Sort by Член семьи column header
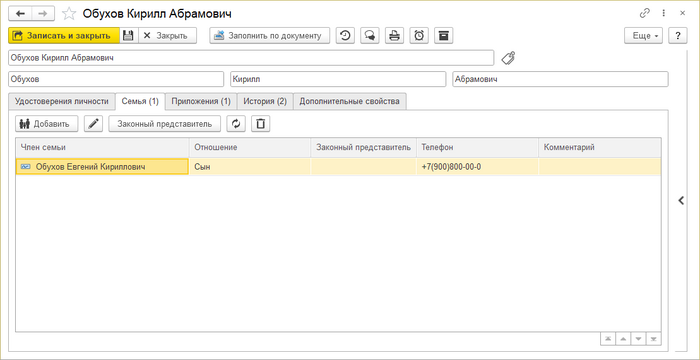The width and height of the screenshot is (700, 360). [102, 147]
